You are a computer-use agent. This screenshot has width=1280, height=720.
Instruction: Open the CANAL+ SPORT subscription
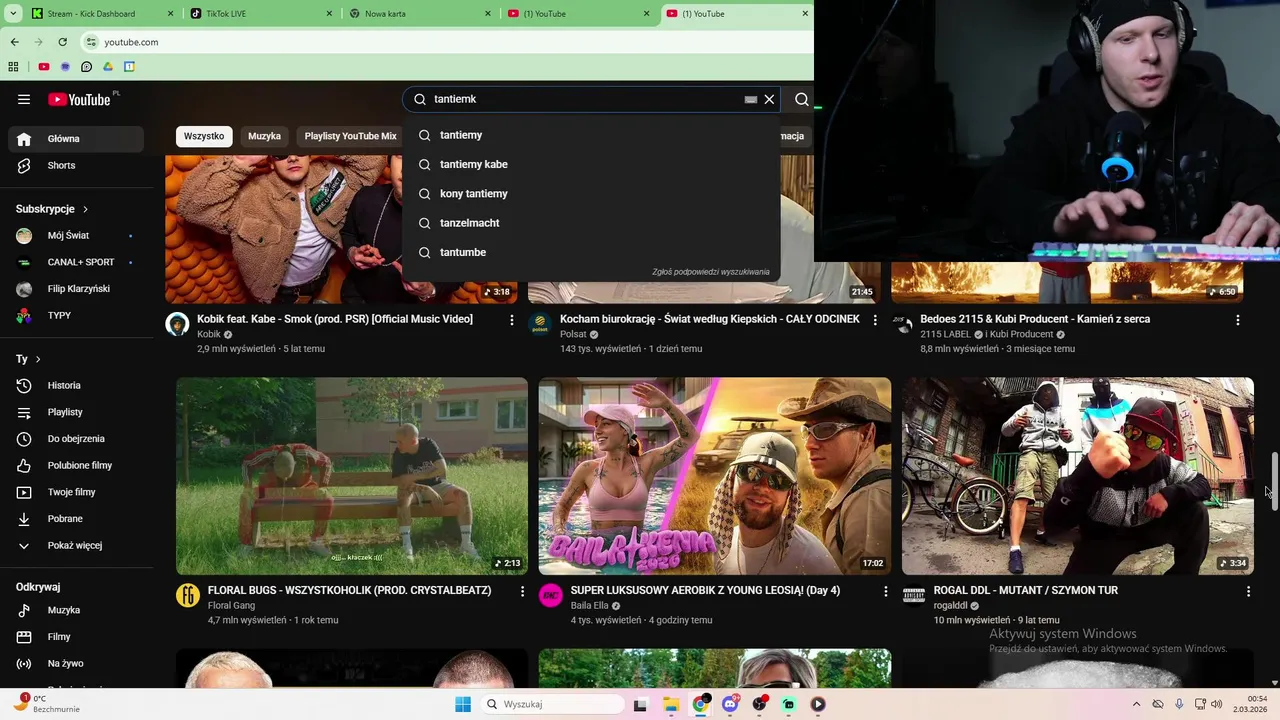point(75,262)
